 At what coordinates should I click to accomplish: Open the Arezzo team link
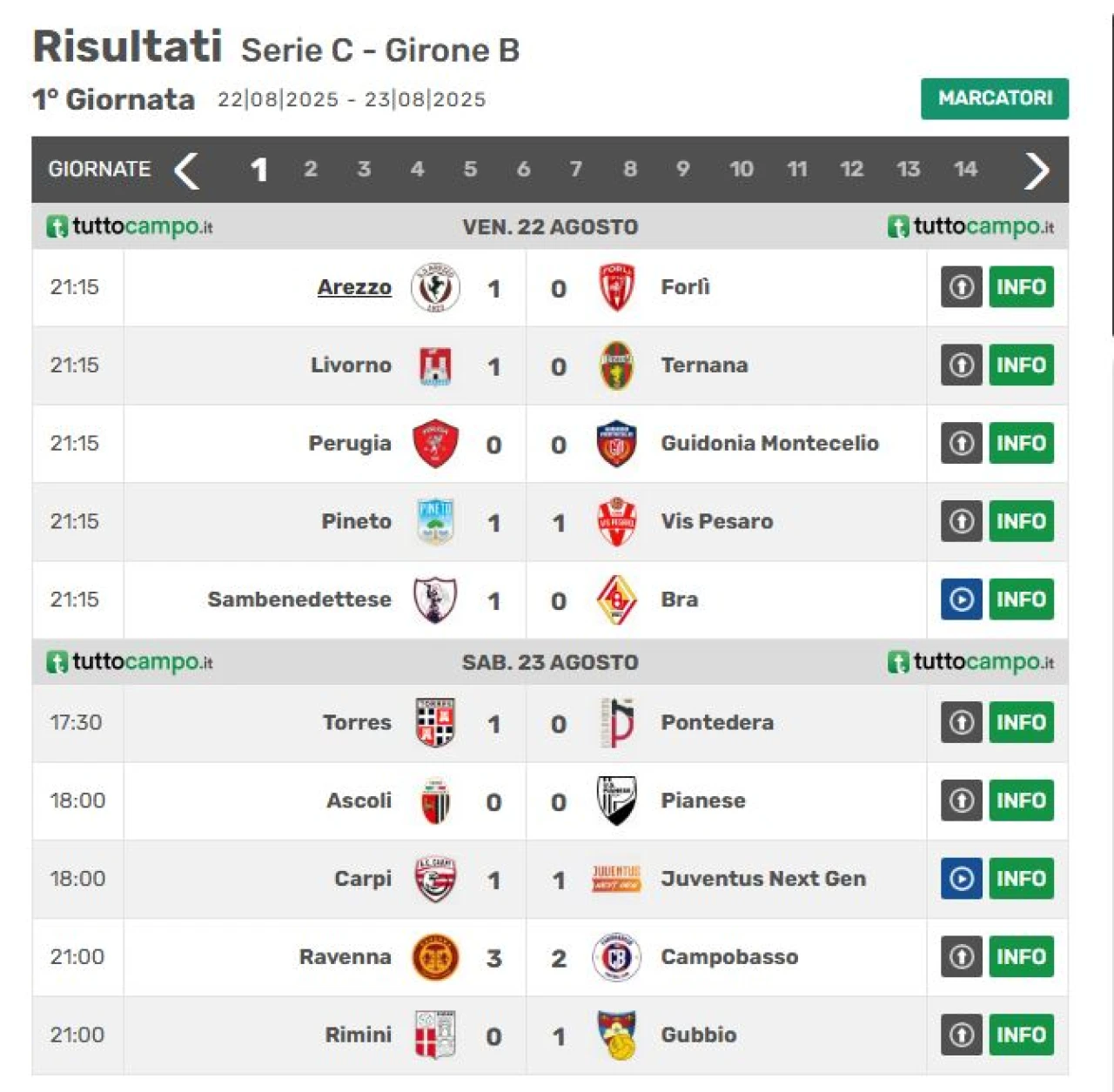354,287
